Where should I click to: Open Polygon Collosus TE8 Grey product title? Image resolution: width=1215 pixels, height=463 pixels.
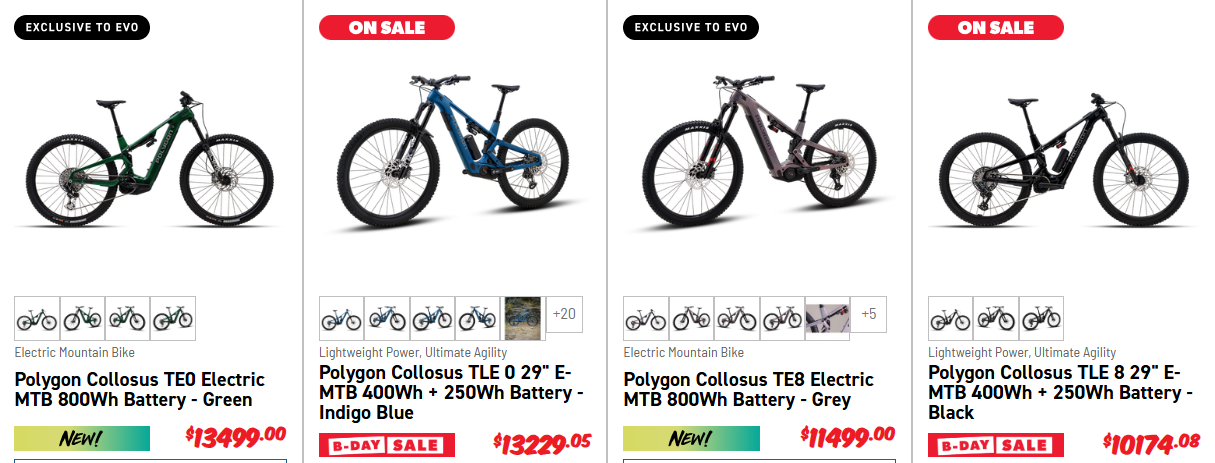pos(748,390)
